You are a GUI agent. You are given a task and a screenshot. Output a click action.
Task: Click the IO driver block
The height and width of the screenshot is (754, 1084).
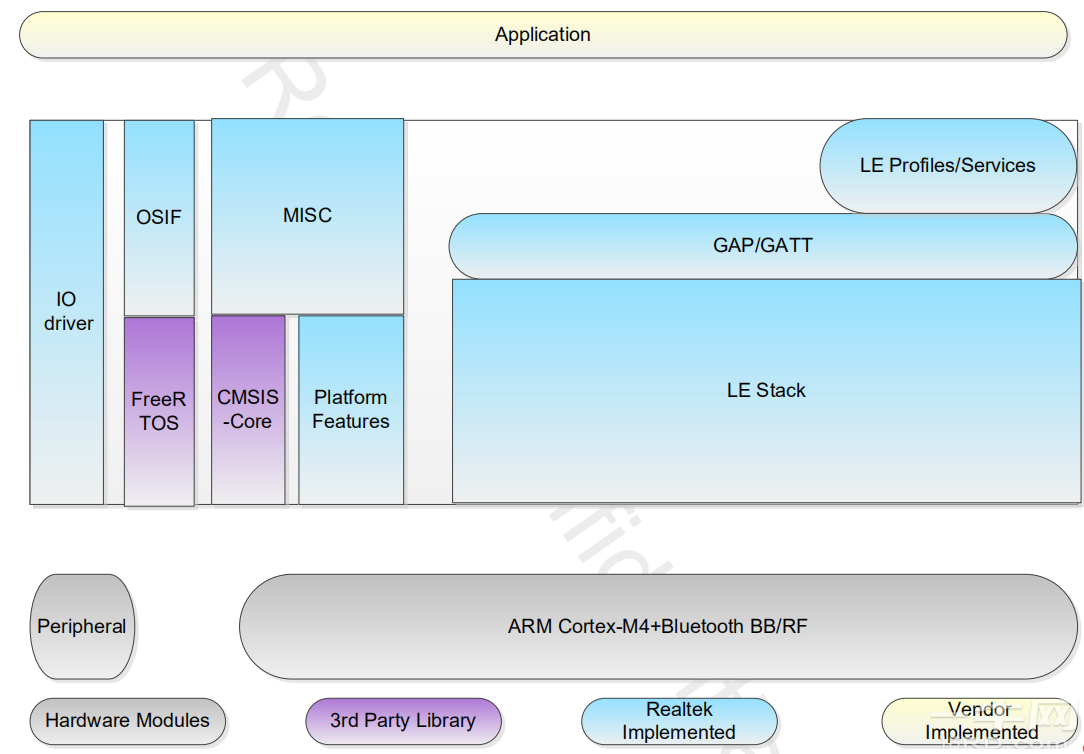click(66, 311)
